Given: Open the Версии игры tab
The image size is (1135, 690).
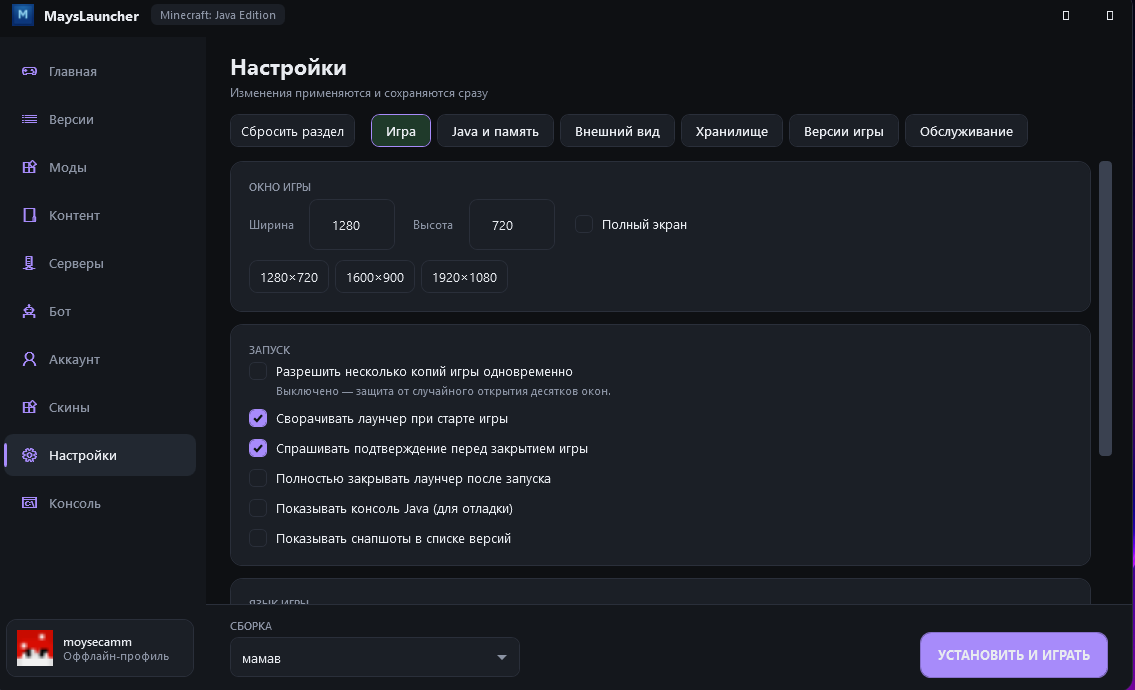Looking at the screenshot, I should (843, 131).
